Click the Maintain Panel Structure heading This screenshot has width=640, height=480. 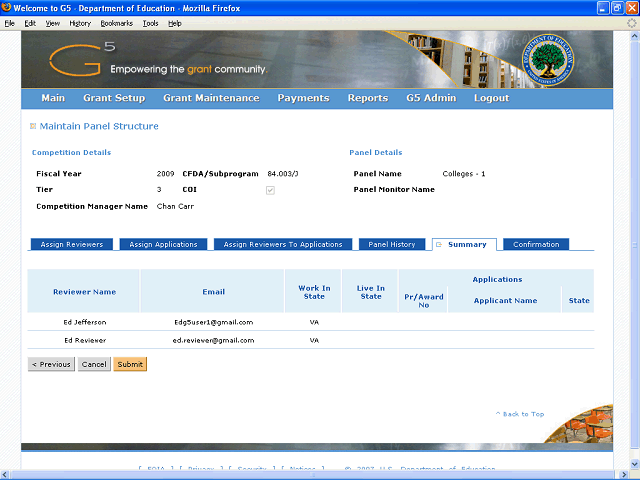click(x=99, y=126)
